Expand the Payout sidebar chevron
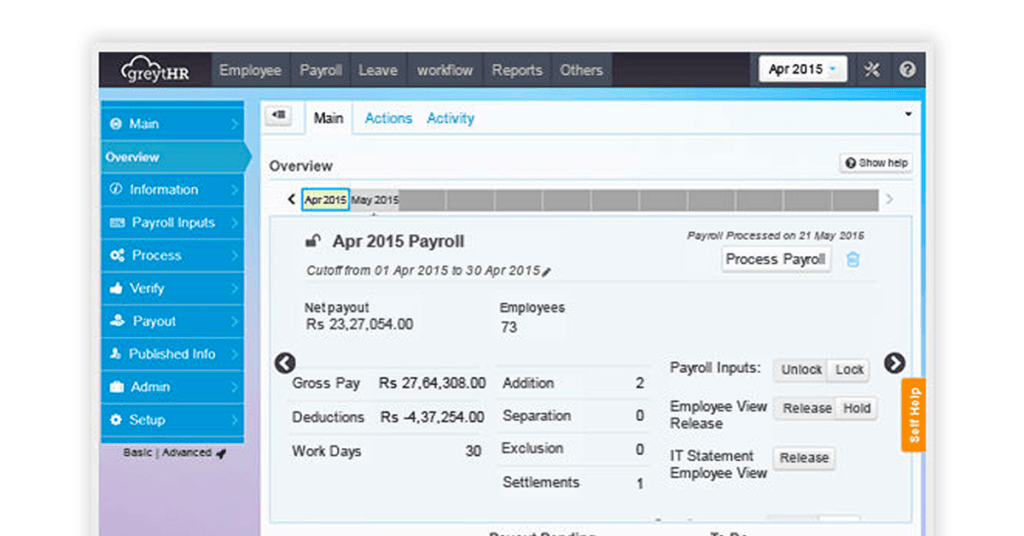The image size is (1024, 536). [x=234, y=321]
